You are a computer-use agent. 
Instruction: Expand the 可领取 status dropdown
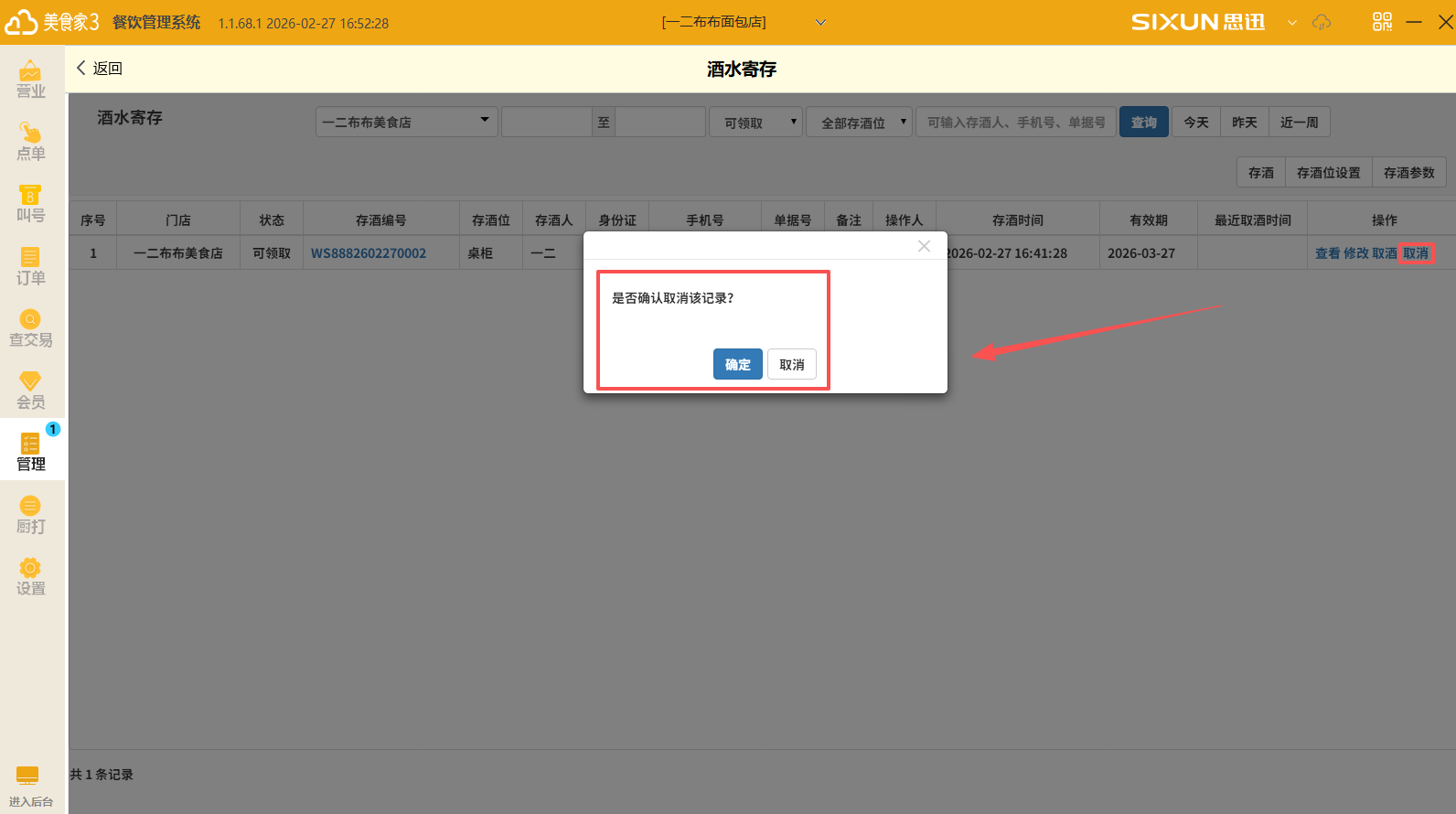click(755, 122)
